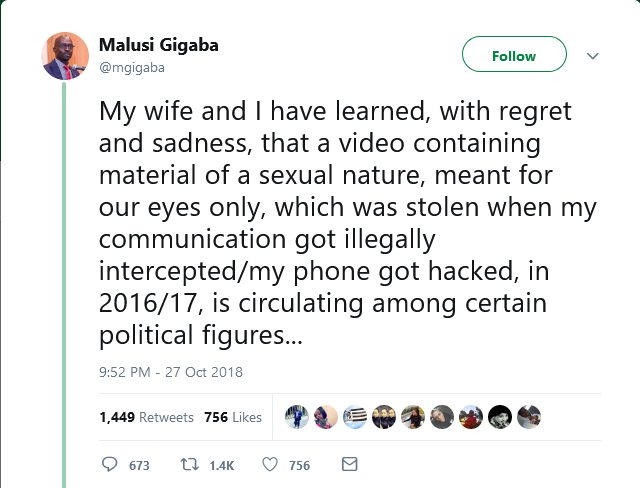Click the reply speech bubble icon

tap(110, 465)
